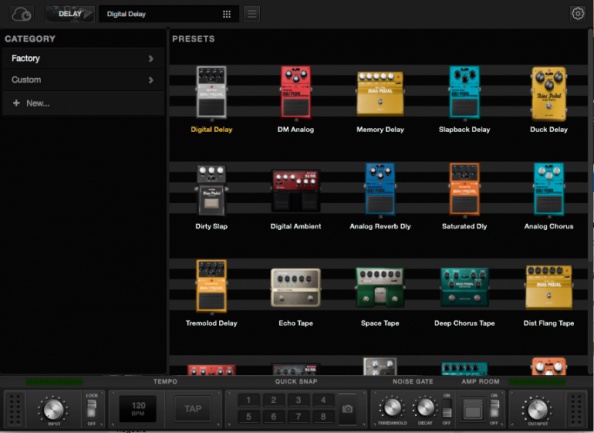Select Quick Snap slot 3
The height and width of the screenshot is (433, 594).
299,400
